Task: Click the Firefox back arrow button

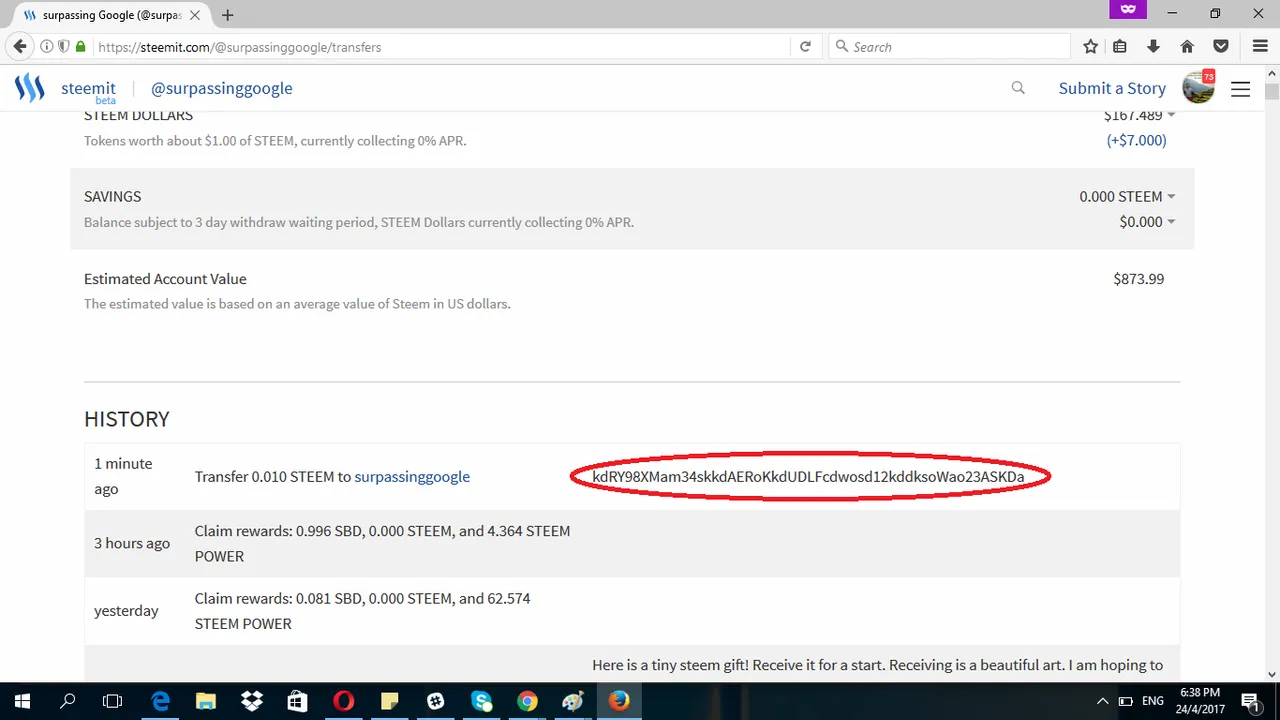Action: tap(19, 46)
